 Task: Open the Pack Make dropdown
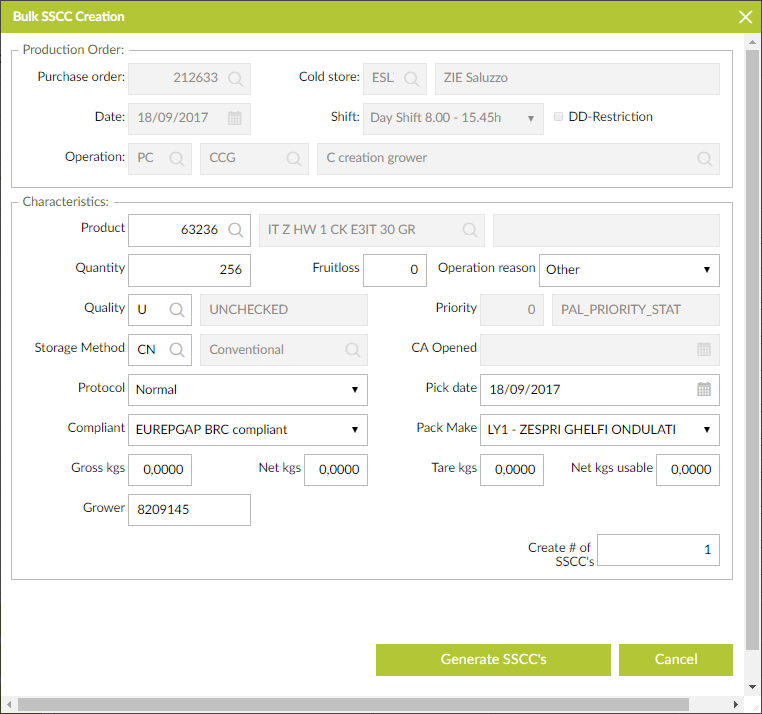tap(600, 430)
